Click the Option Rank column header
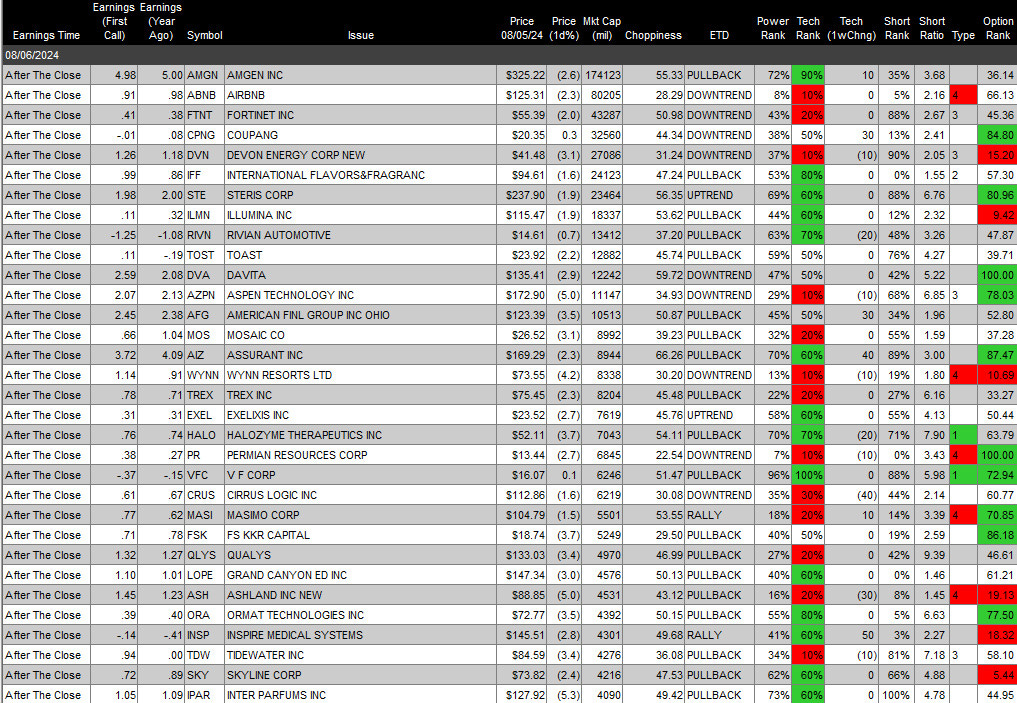Viewport: 1017px width, 703px height. tap(998, 29)
